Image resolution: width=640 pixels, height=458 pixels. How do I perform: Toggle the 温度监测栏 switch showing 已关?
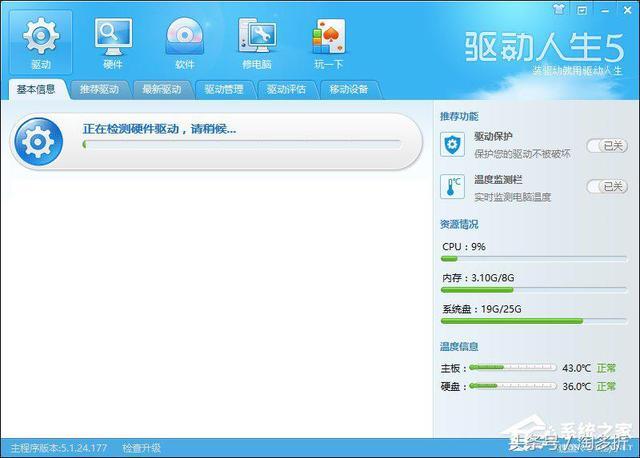click(607, 187)
